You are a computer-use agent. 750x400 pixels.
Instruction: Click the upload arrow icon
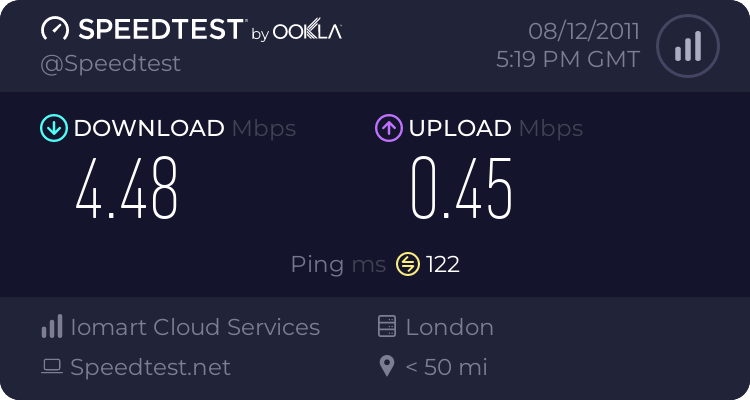click(388, 128)
